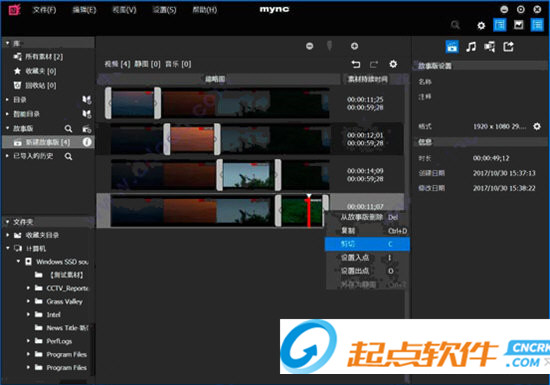Click the new storyboard icon on the 故事版 row
This screenshot has height=385, width=550.
(x=87, y=129)
